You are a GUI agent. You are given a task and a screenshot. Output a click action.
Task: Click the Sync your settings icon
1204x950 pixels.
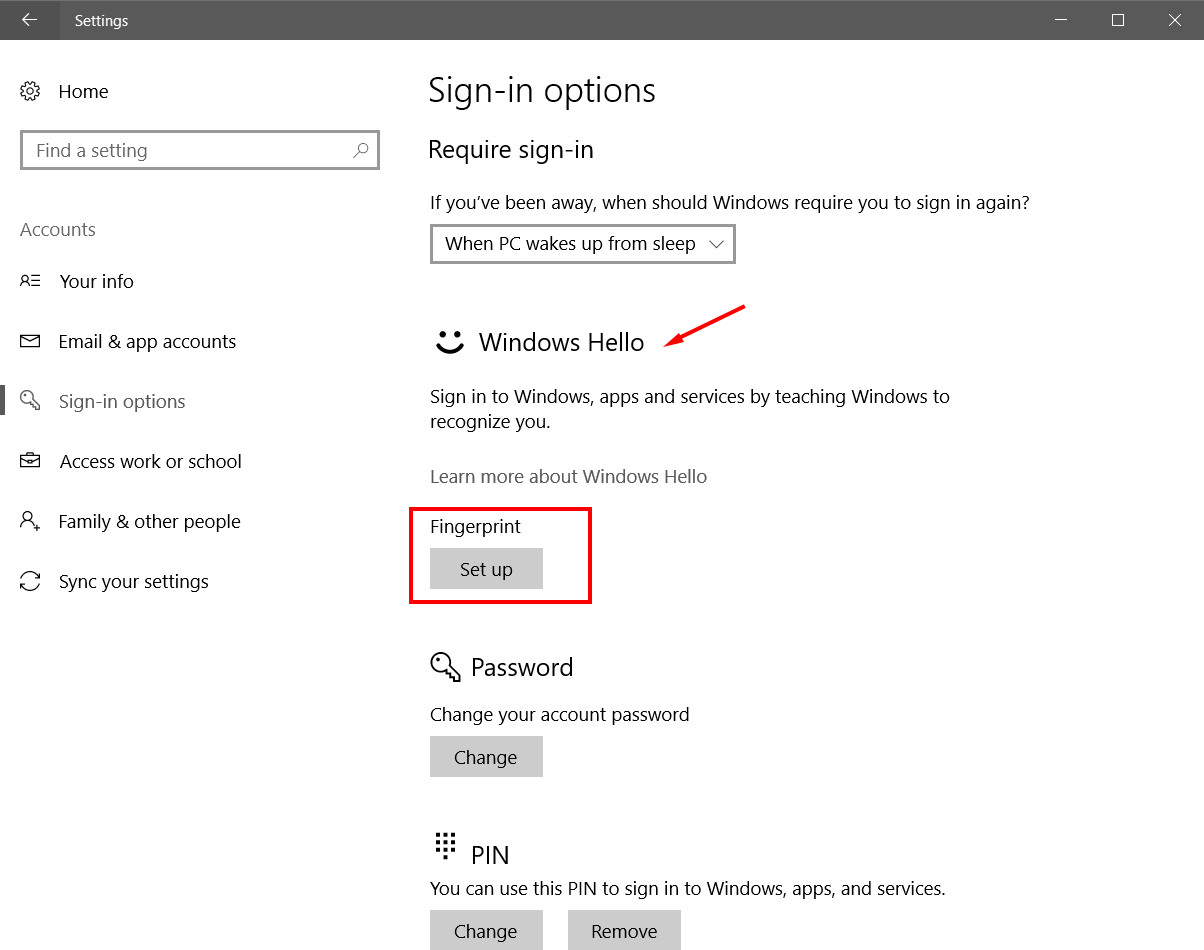[x=30, y=581]
